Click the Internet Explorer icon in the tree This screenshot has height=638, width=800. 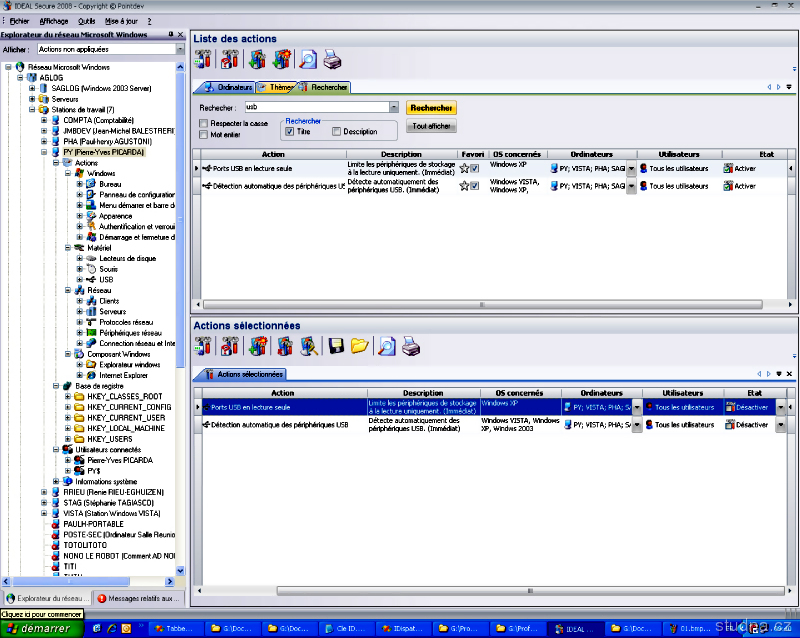point(91,375)
